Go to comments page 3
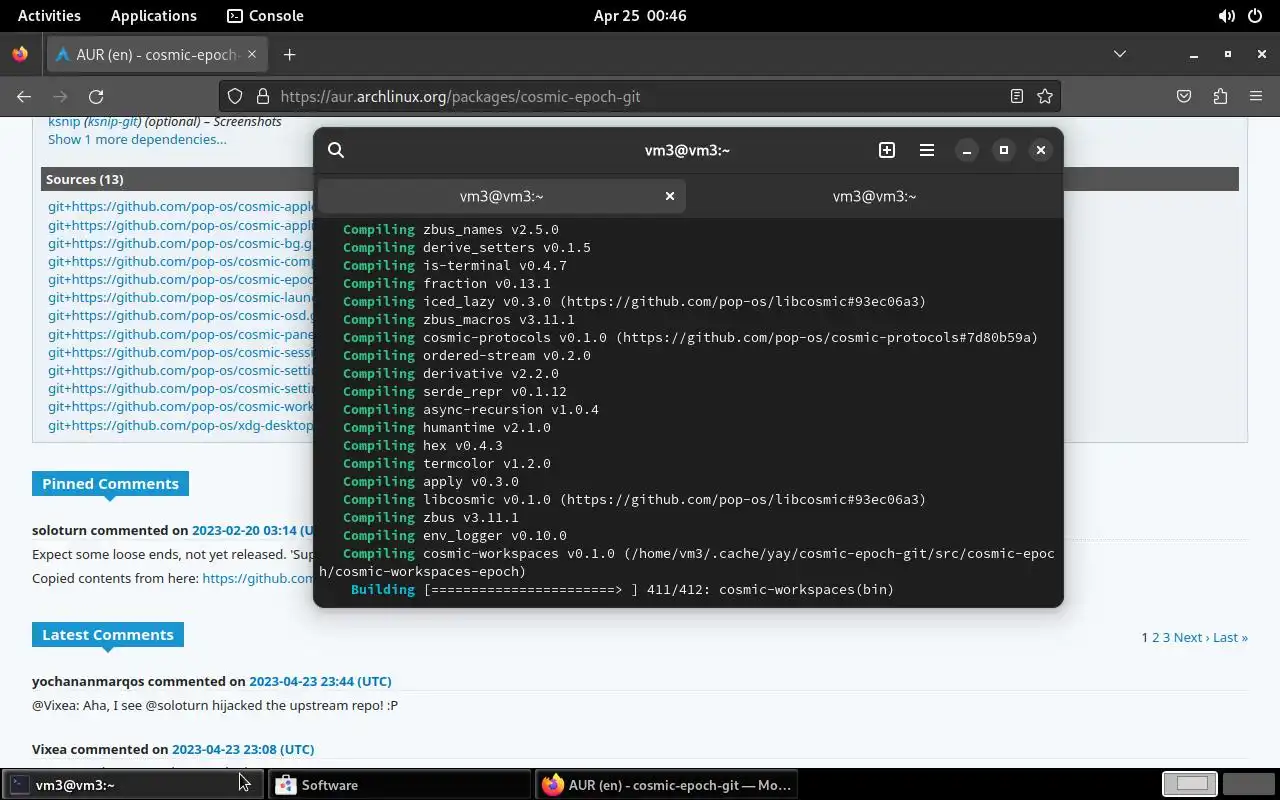Image resolution: width=1280 pixels, height=800 pixels. [1166, 637]
